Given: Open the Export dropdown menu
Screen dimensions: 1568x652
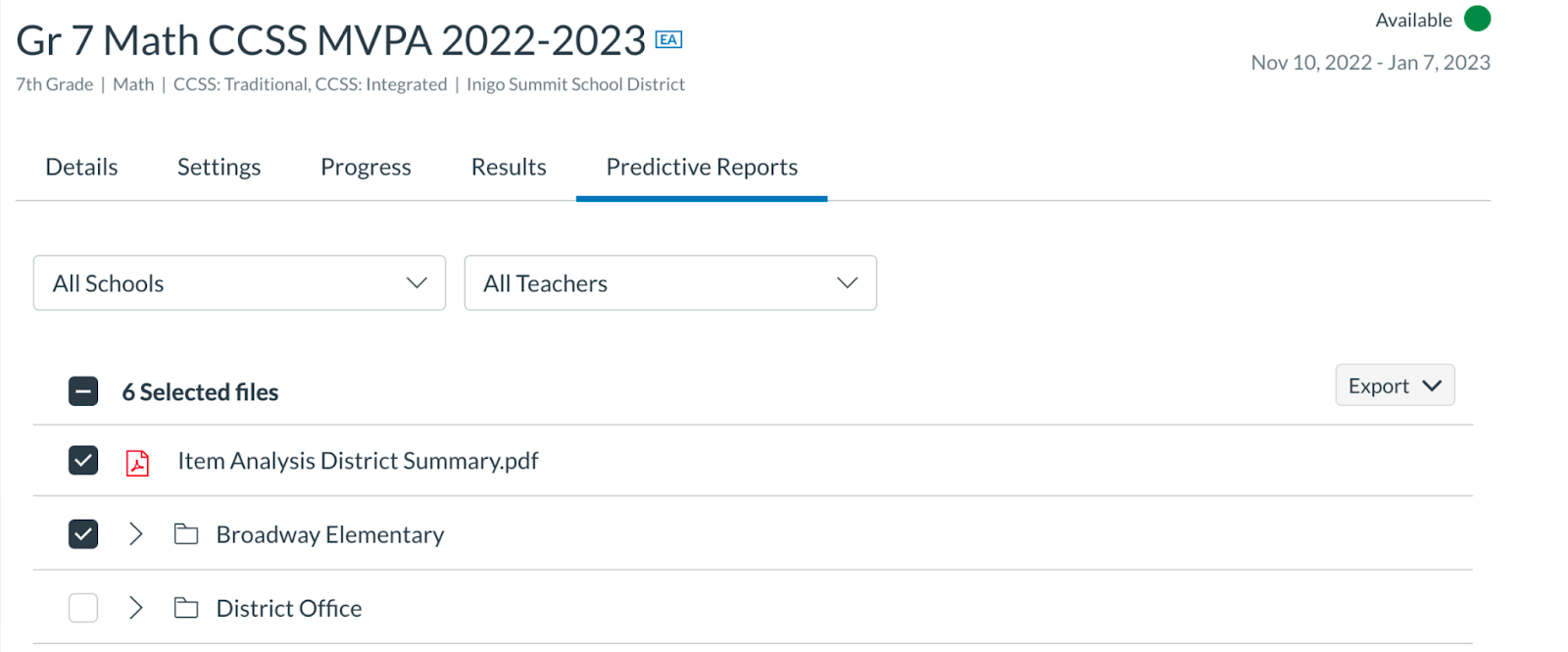Looking at the screenshot, I should 1394,385.
